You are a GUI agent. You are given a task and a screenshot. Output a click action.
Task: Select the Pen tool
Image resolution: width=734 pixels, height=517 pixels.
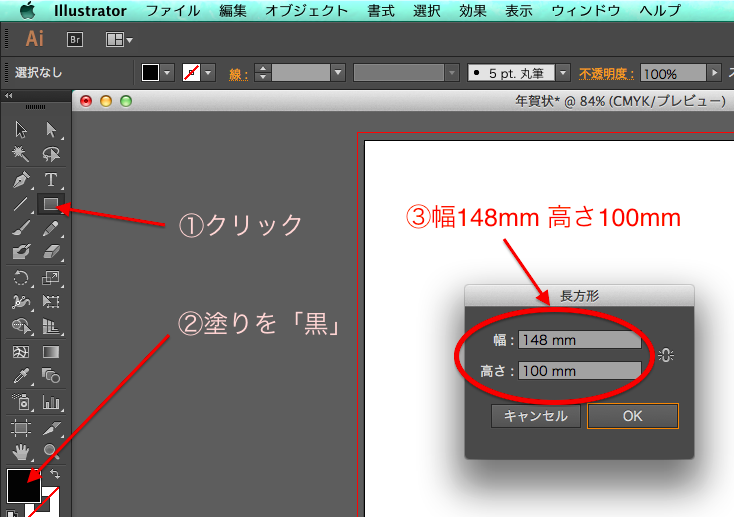tap(21, 180)
